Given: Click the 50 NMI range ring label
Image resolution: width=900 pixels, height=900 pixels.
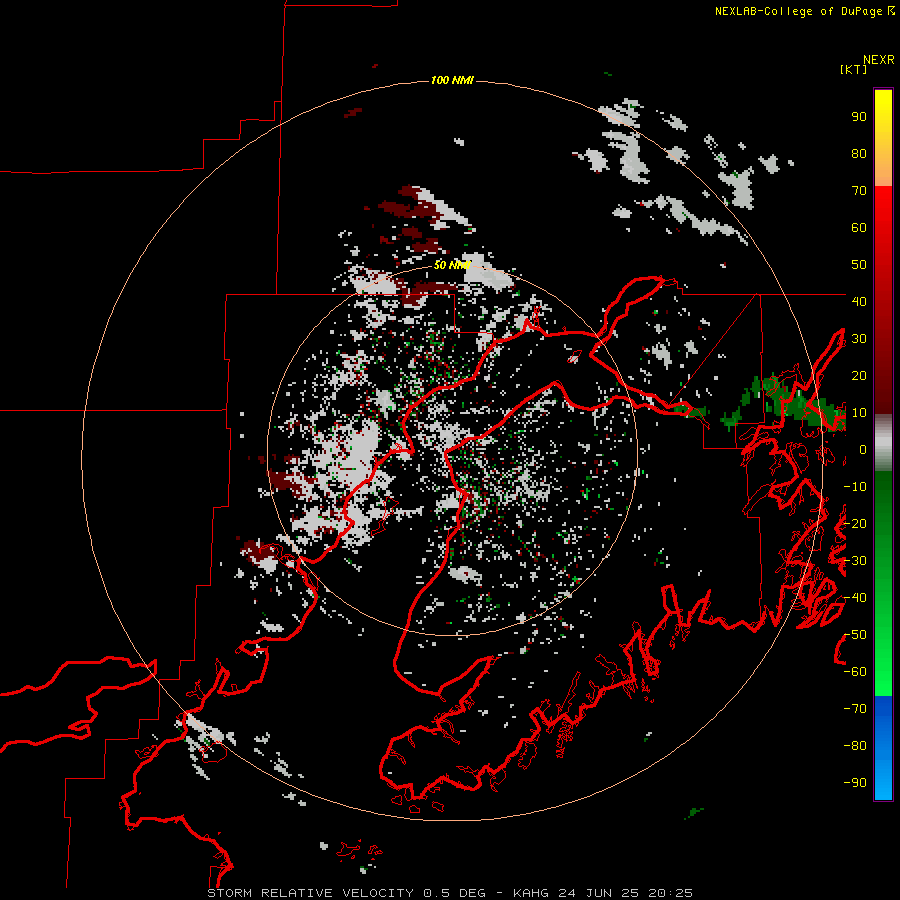Looking at the screenshot, I should pyautogui.click(x=452, y=265).
